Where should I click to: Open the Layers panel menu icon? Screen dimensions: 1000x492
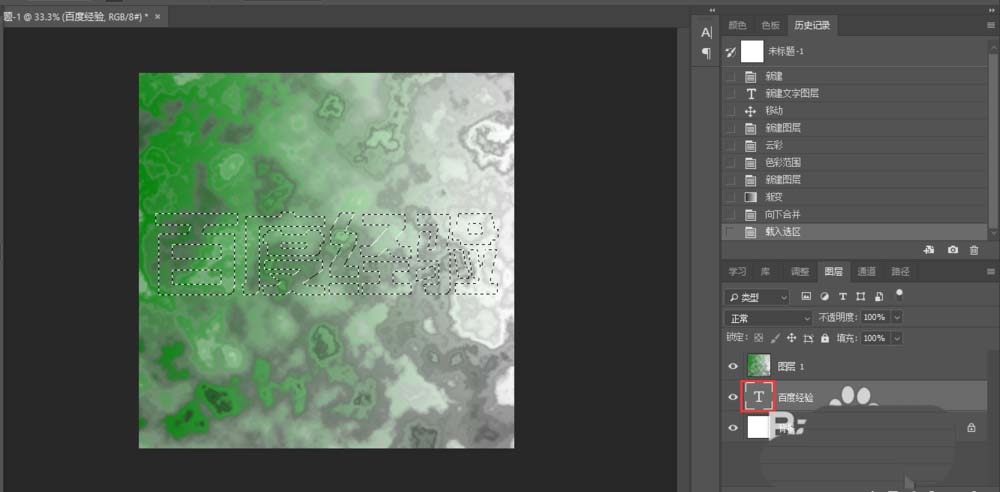(x=990, y=272)
